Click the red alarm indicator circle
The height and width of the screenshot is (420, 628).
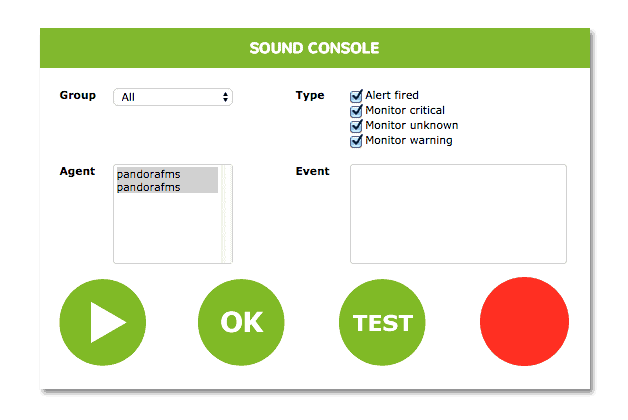pyautogui.click(x=524, y=322)
